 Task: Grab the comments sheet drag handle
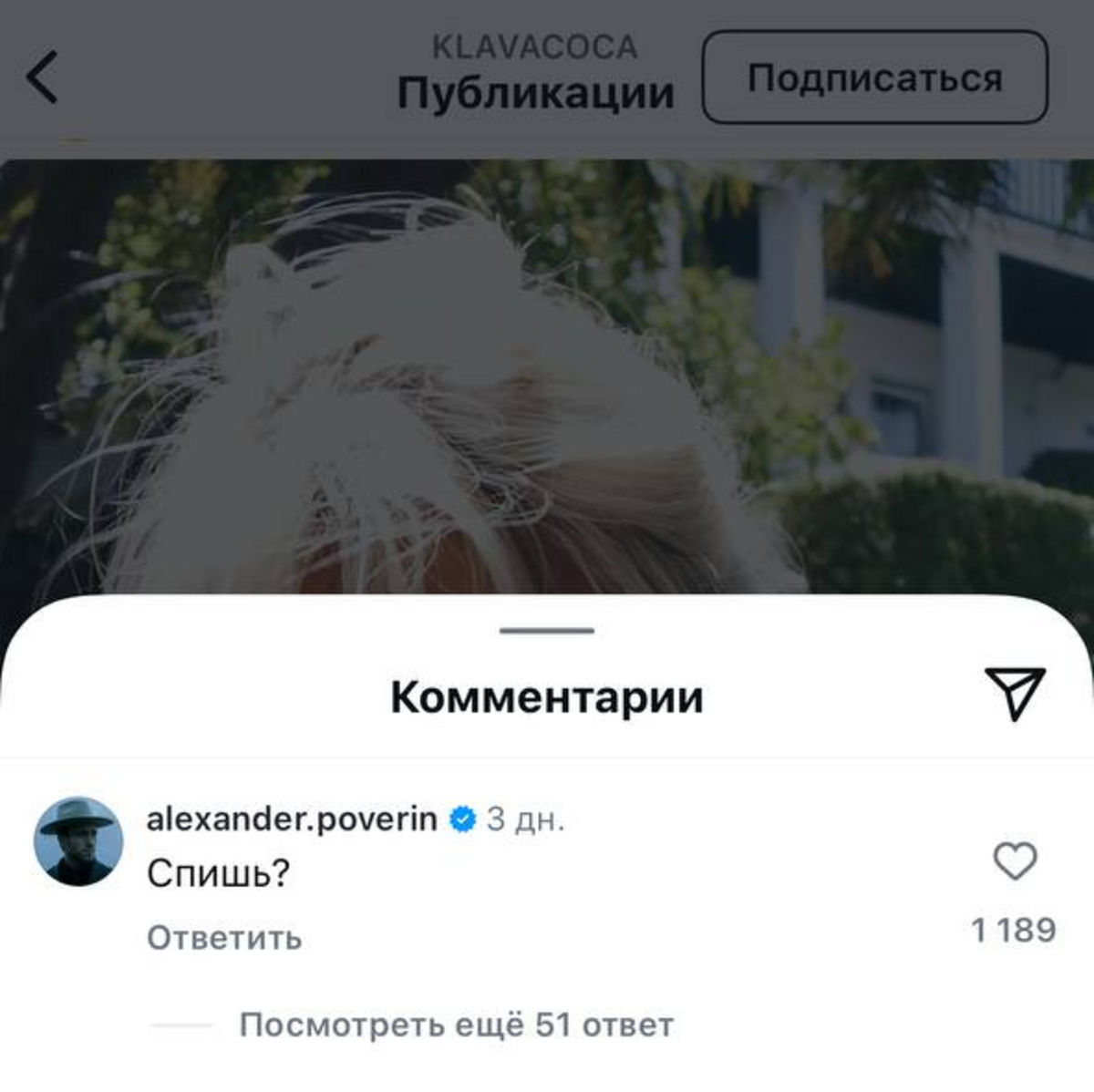547,630
